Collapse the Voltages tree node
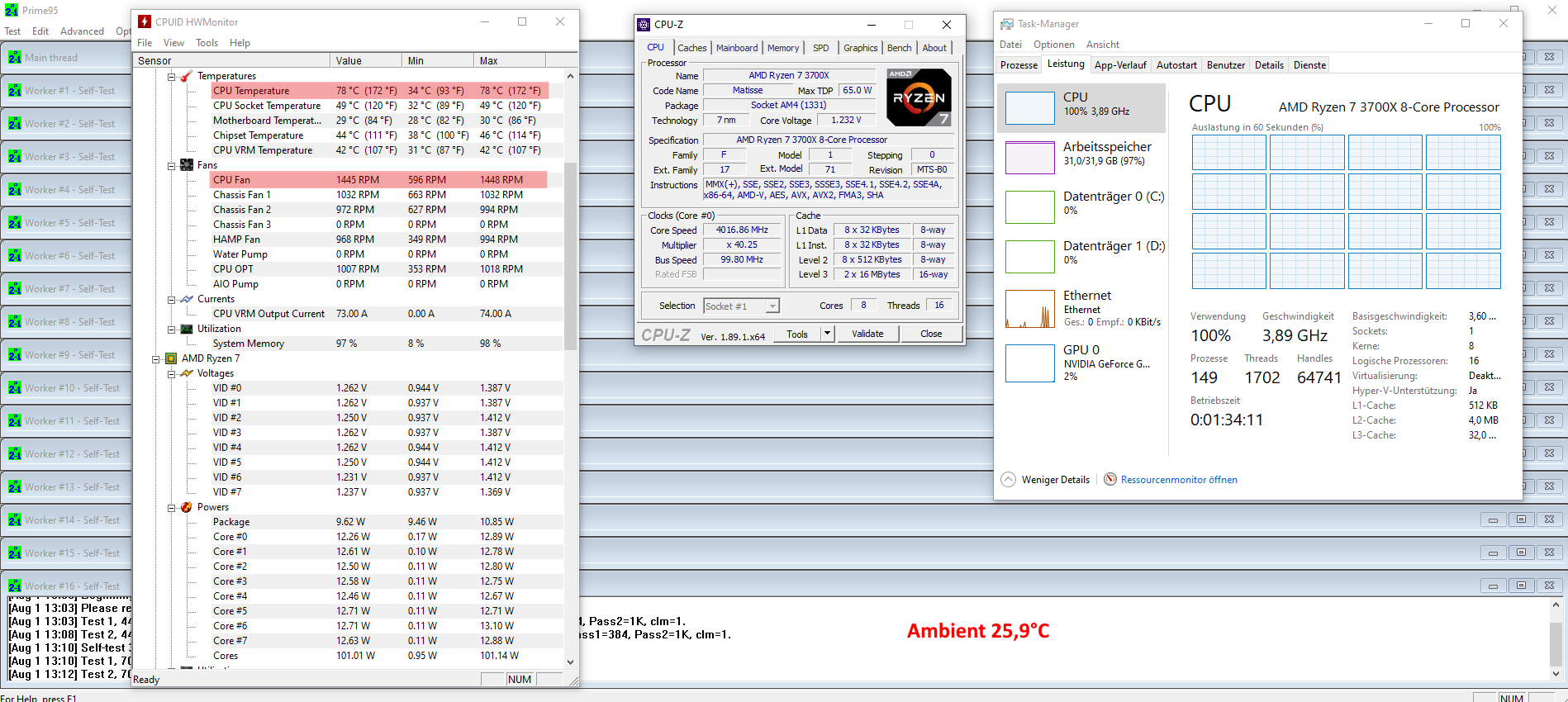The image size is (1568, 702). click(171, 373)
